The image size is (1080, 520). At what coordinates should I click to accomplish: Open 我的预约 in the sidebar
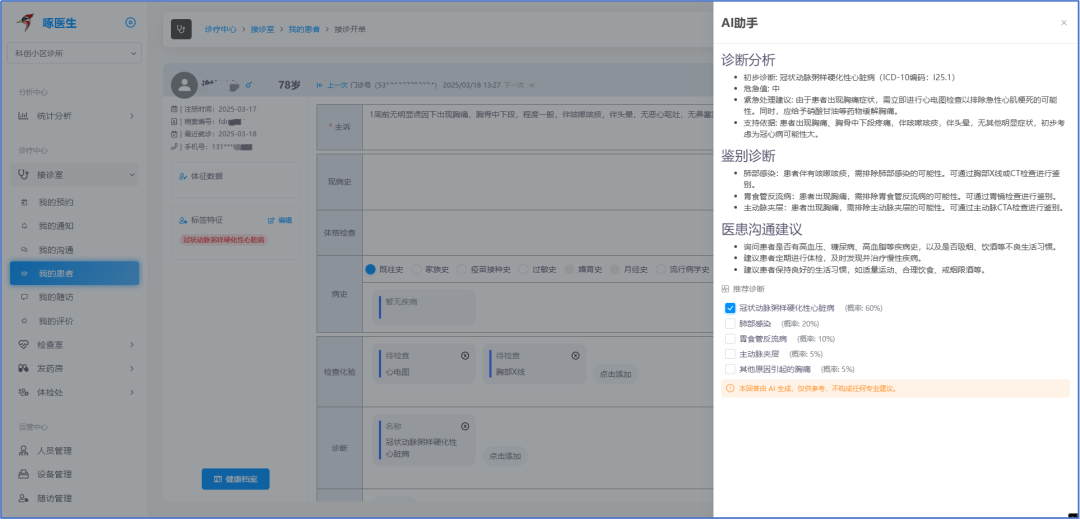(56, 202)
